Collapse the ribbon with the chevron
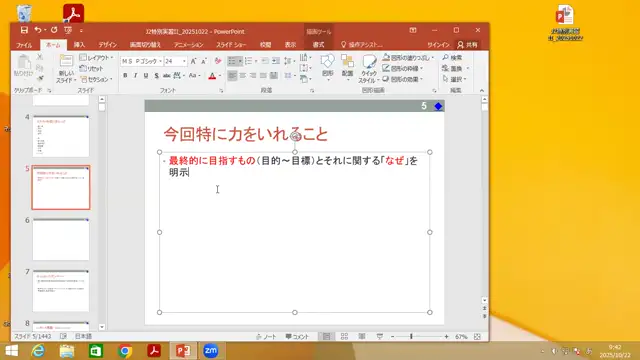Viewport: 640px width, 360px height. point(482,90)
